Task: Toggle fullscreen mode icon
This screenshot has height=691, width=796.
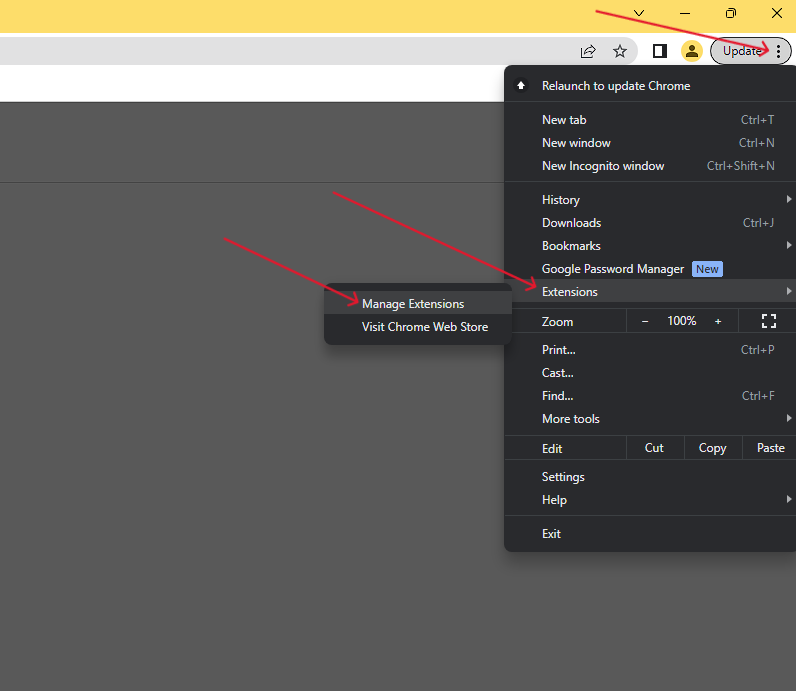Action: tap(769, 321)
